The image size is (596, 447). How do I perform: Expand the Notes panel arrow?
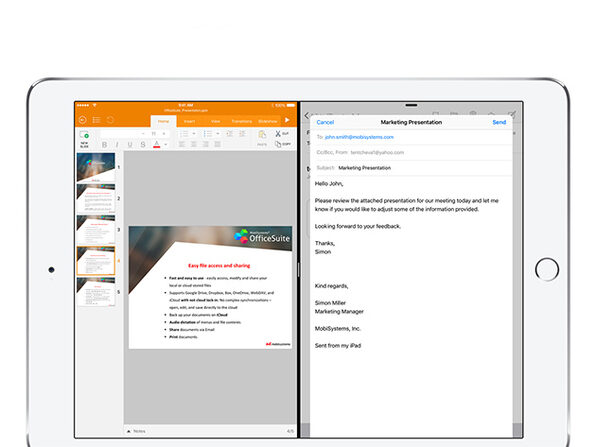[129, 431]
